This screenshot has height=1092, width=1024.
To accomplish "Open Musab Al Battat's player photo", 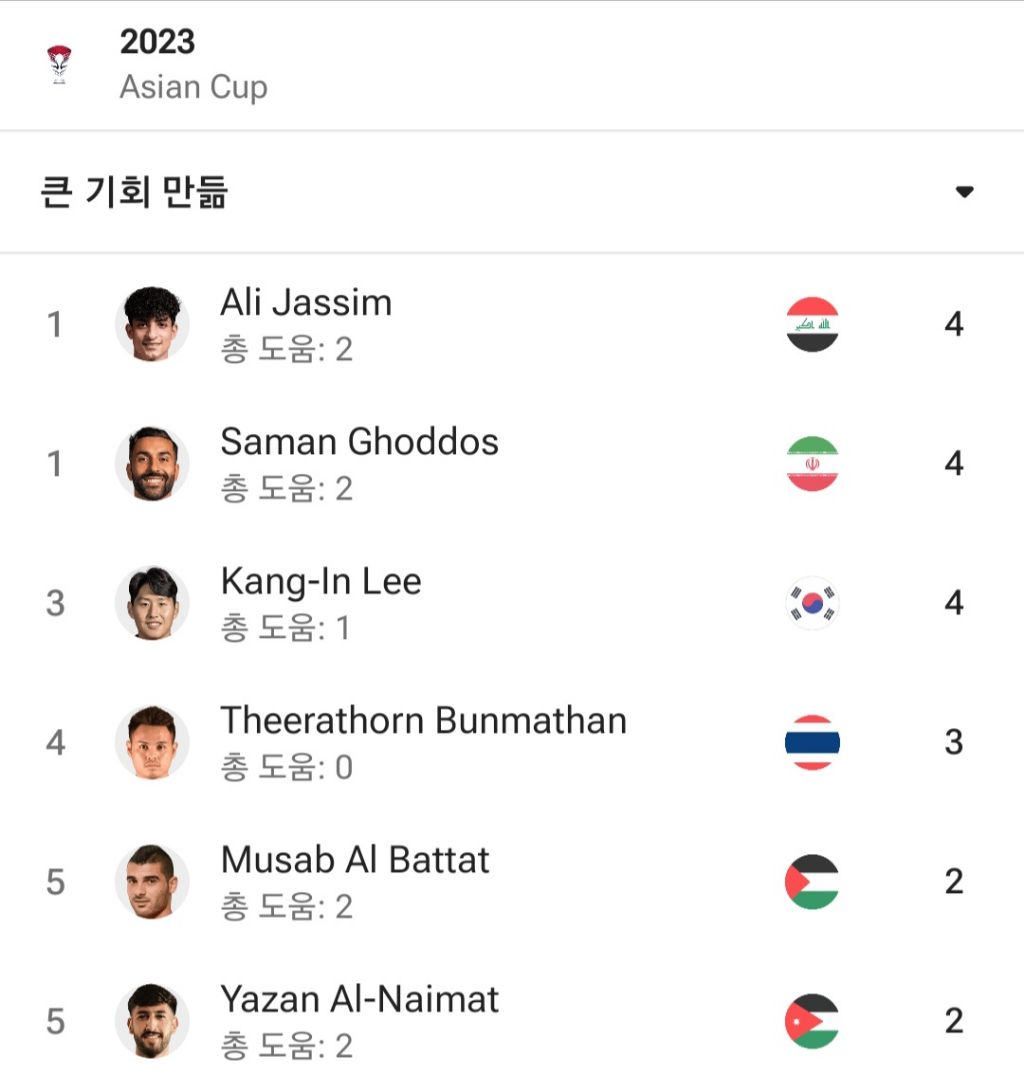I will [x=152, y=881].
